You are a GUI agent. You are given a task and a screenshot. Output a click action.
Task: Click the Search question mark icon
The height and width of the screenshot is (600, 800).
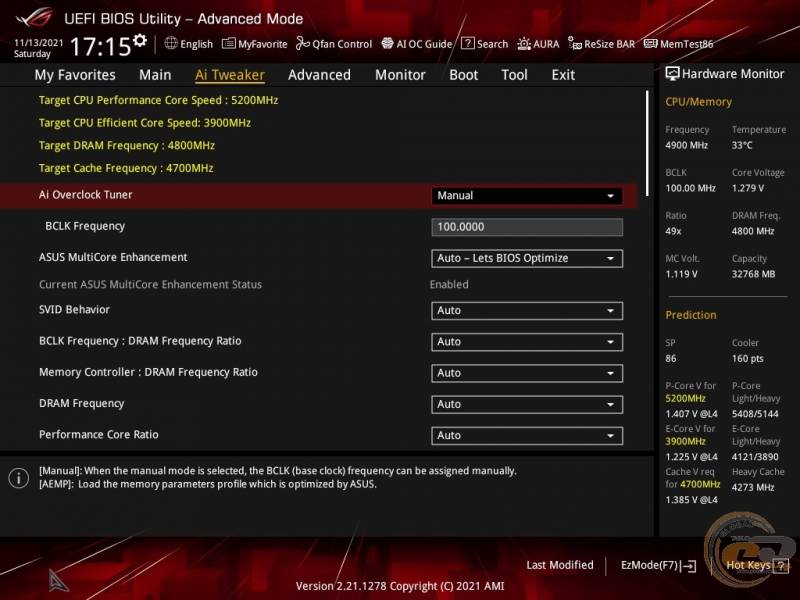(x=467, y=43)
